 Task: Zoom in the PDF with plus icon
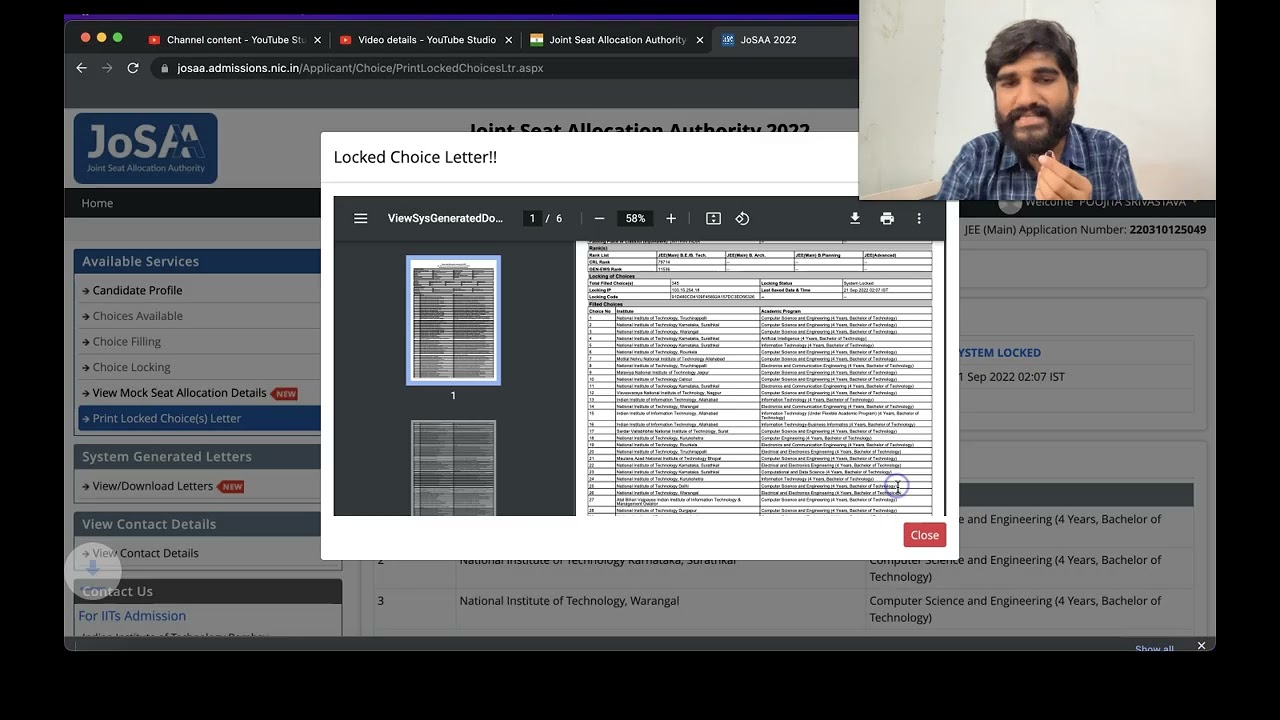pyautogui.click(x=671, y=218)
